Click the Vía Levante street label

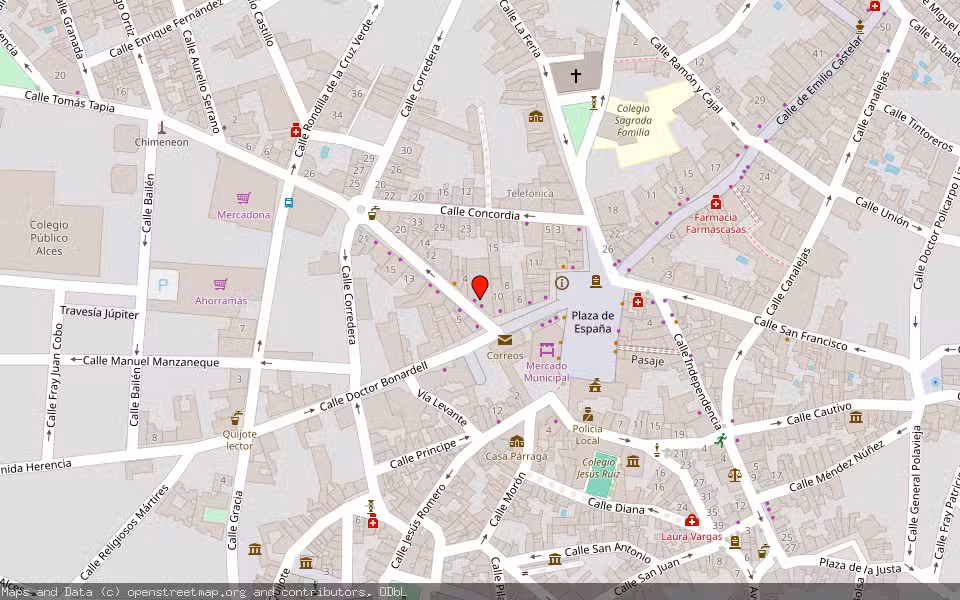tap(442, 407)
